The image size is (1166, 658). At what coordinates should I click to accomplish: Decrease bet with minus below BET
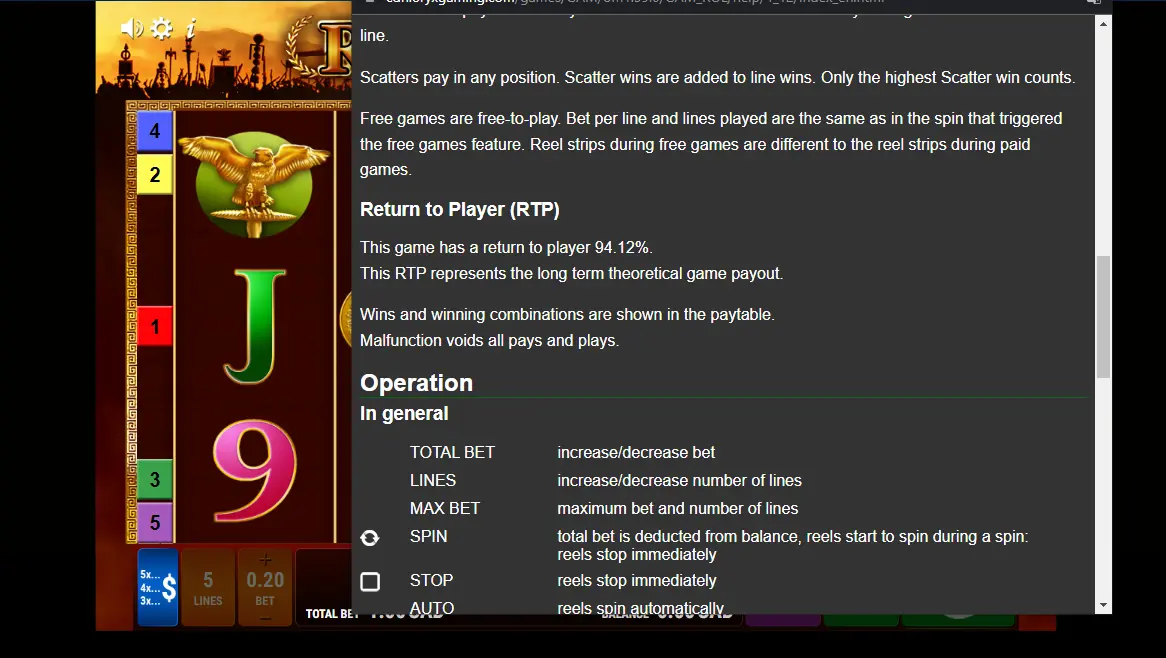pos(265,618)
